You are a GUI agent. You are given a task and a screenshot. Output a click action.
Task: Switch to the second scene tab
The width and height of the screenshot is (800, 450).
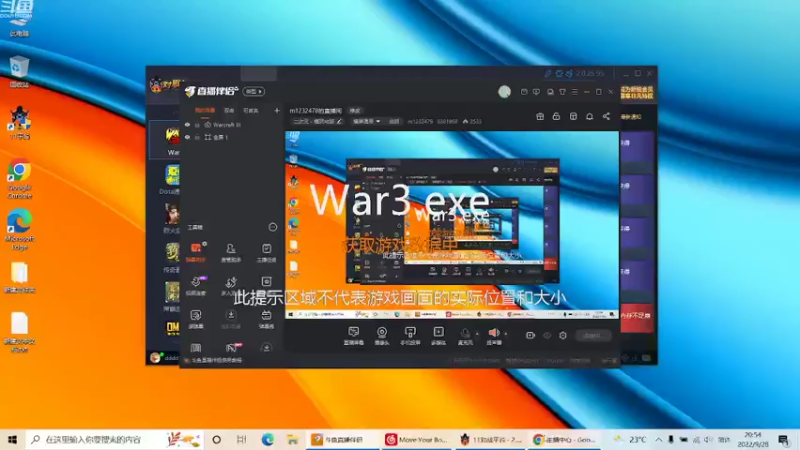click(x=229, y=110)
